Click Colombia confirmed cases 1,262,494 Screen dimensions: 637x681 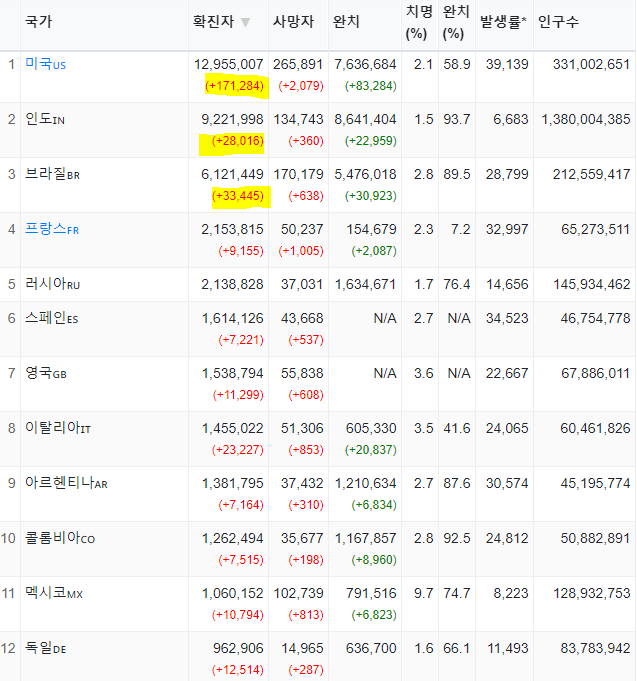coord(232,539)
